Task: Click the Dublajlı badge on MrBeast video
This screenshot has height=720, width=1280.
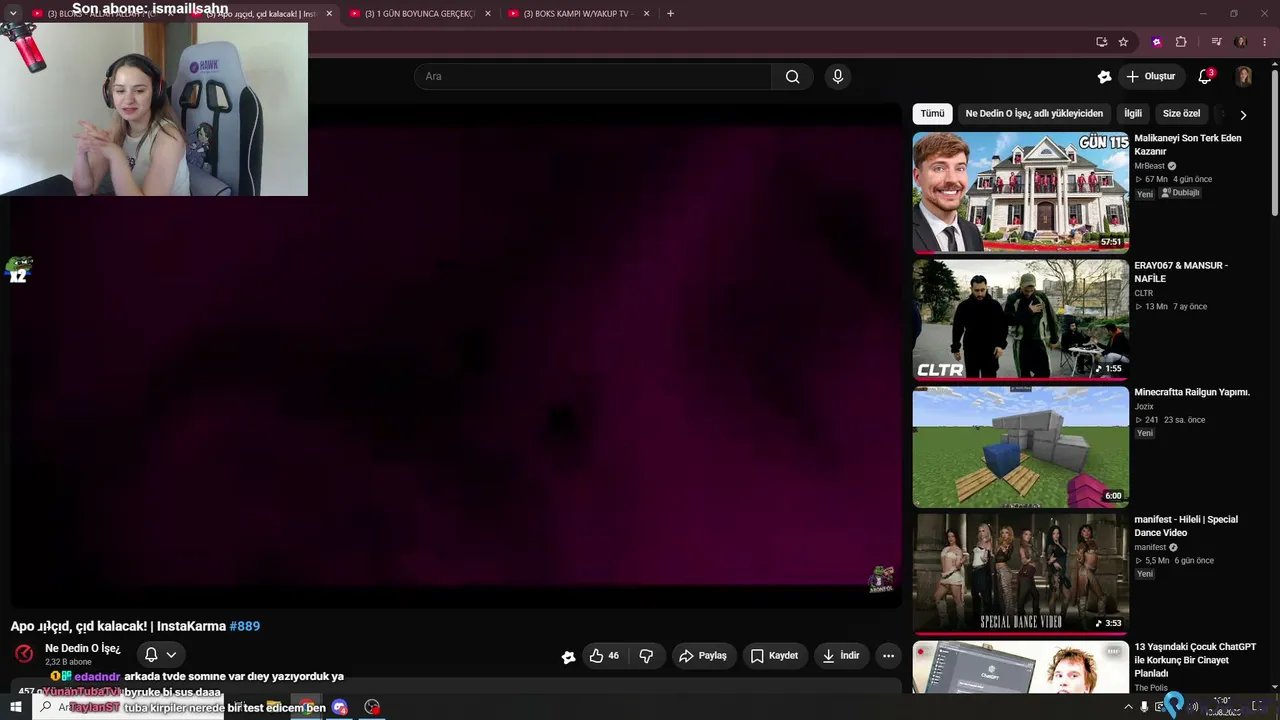Action: coord(1180,193)
